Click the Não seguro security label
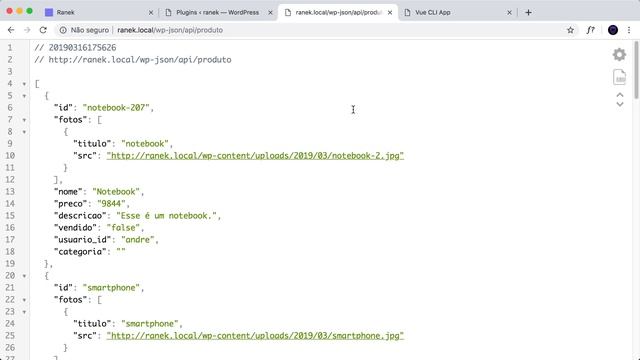This screenshot has width=640, height=360. [x=90, y=30]
